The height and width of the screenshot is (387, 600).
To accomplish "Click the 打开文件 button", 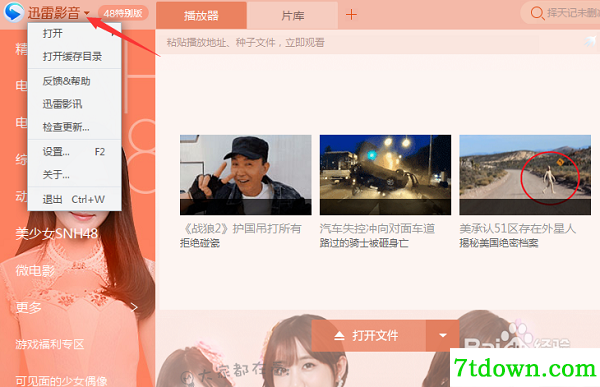I will (x=368, y=336).
